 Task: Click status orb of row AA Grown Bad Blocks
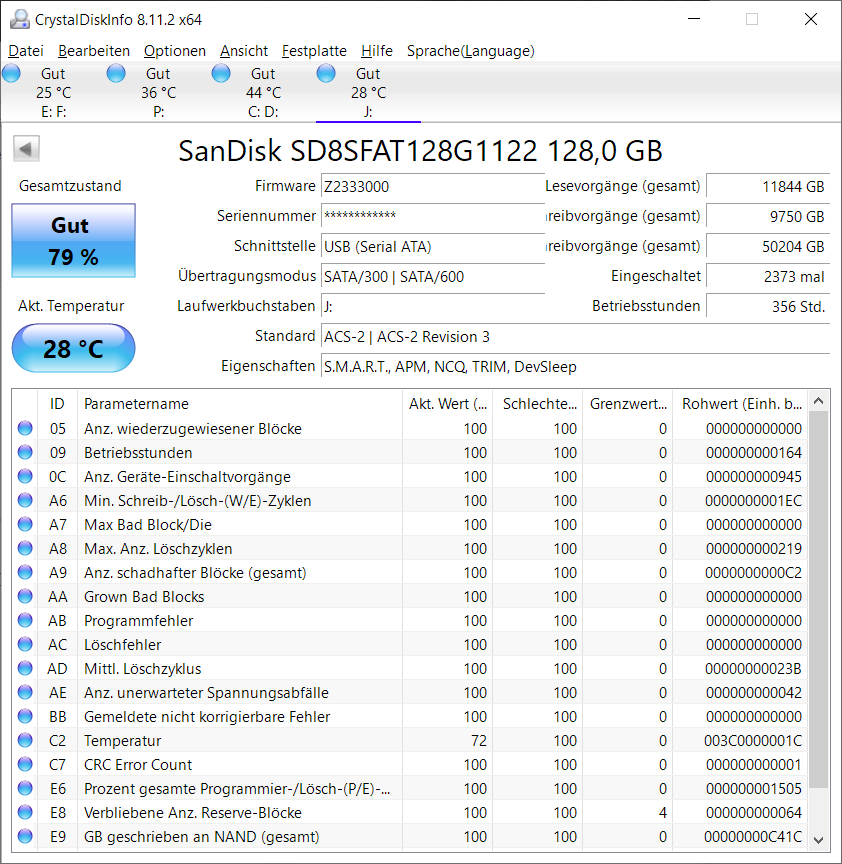25,596
